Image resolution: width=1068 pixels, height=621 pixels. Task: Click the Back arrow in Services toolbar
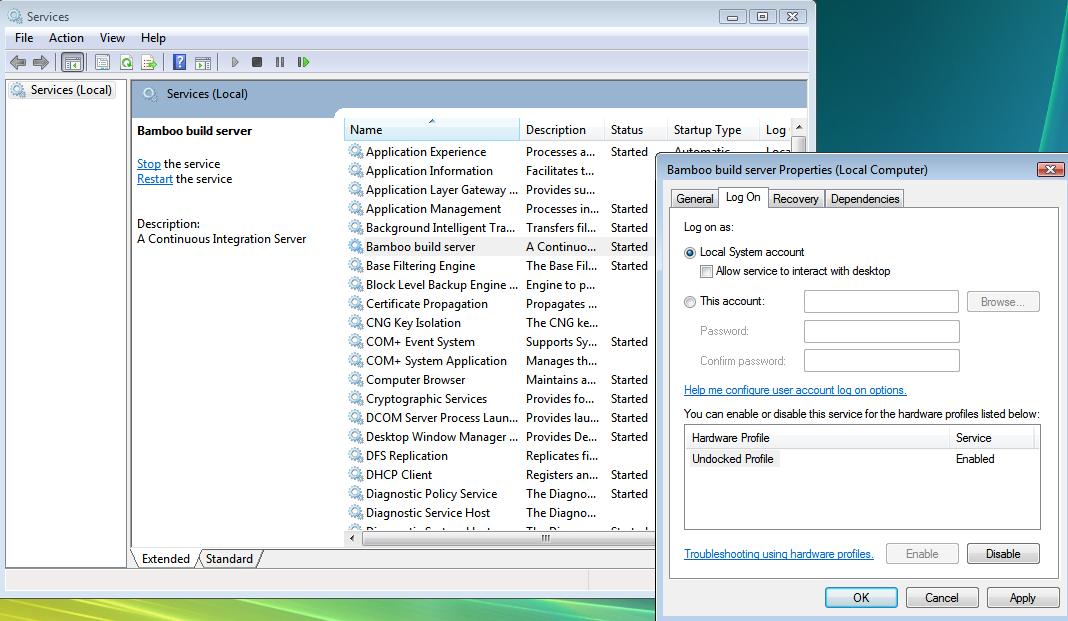coord(18,63)
